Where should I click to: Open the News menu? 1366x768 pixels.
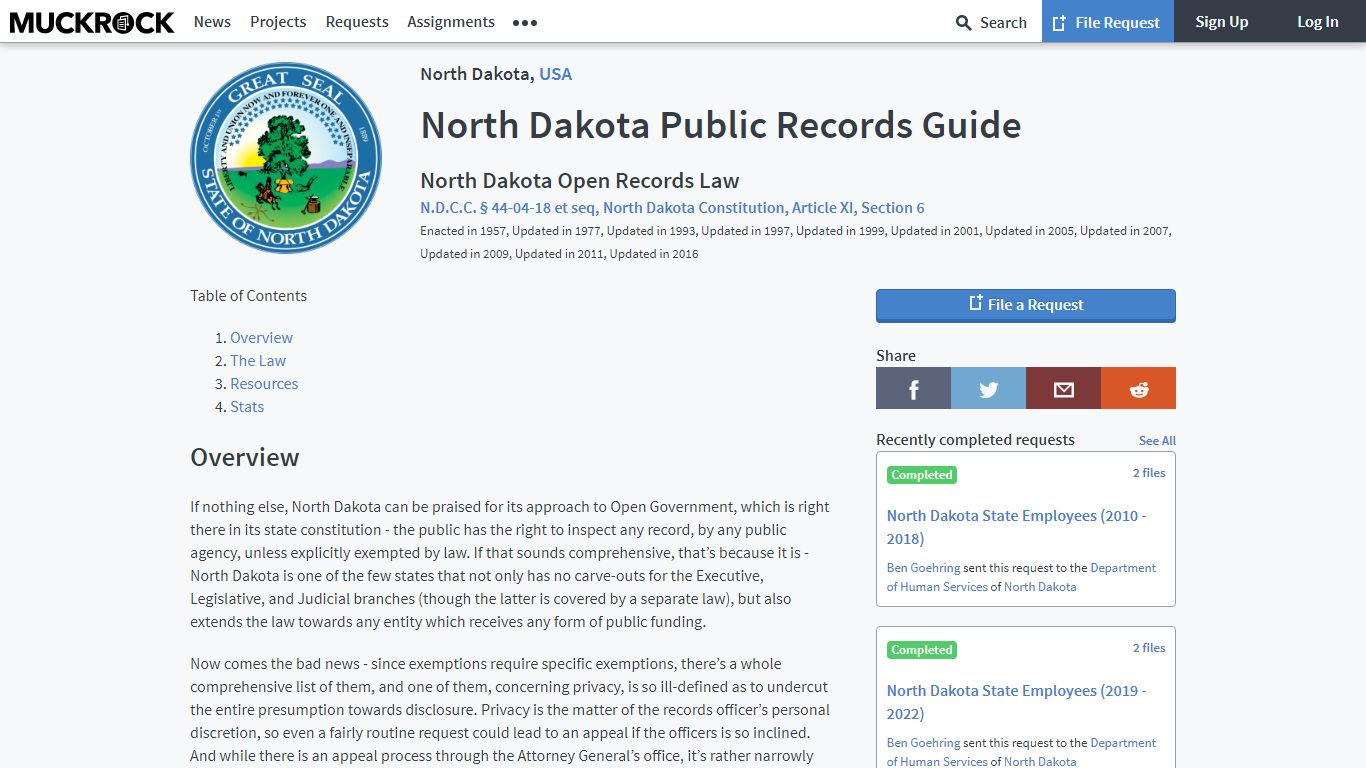212,21
